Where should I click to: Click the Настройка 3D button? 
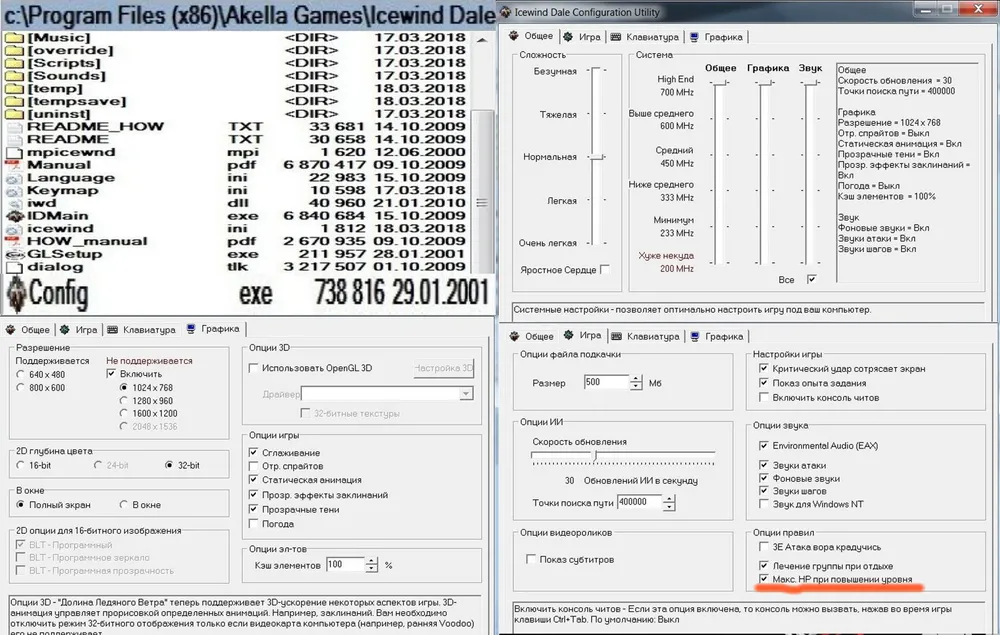pos(444,368)
